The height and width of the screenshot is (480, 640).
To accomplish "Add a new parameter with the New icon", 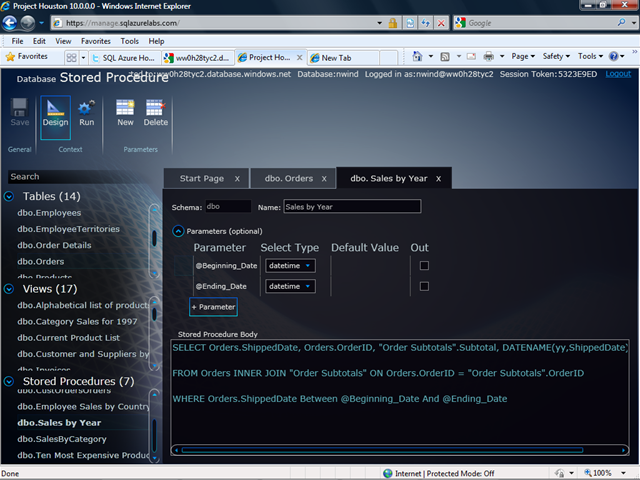I will coord(125,108).
